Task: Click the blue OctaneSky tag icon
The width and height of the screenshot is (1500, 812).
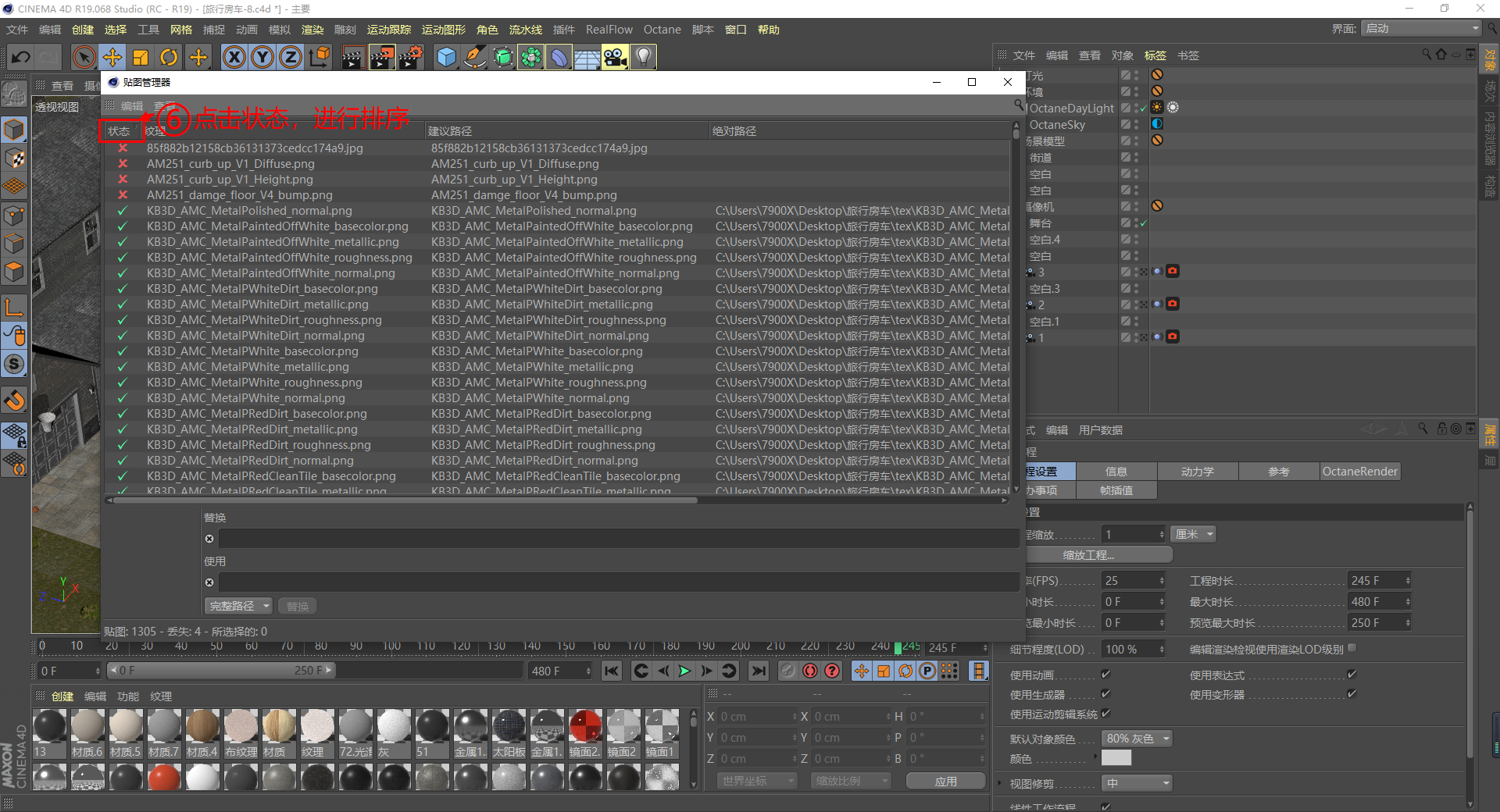Action: click(x=1157, y=123)
